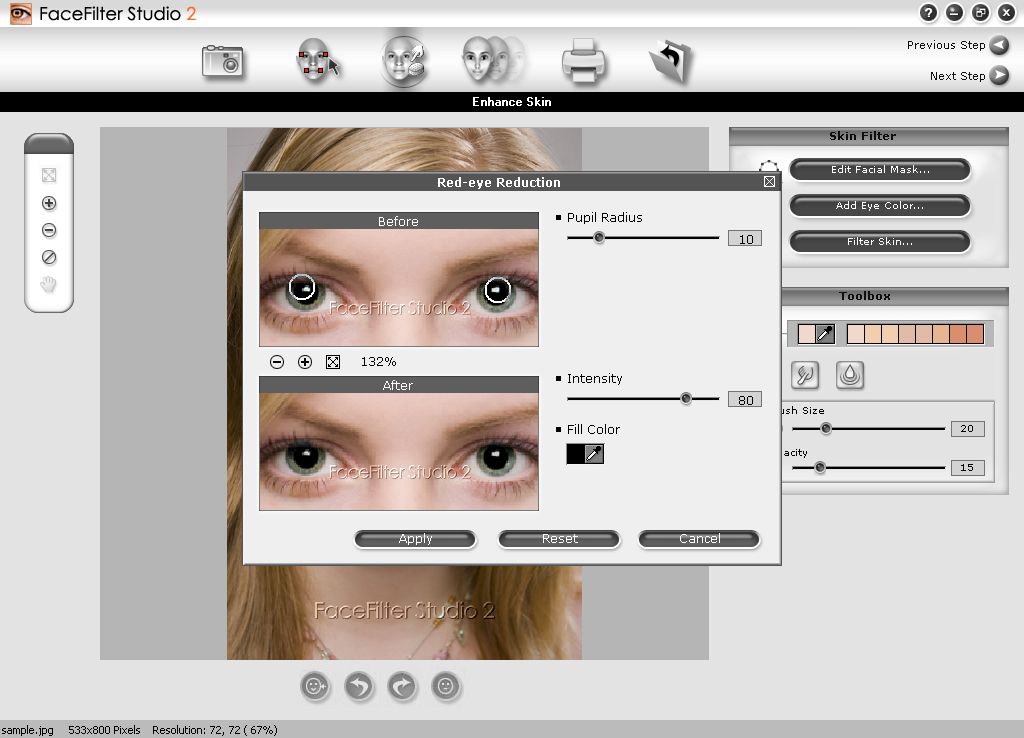This screenshot has height=738, width=1024.
Task: Go to Next Step arrow
Action: (999, 75)
